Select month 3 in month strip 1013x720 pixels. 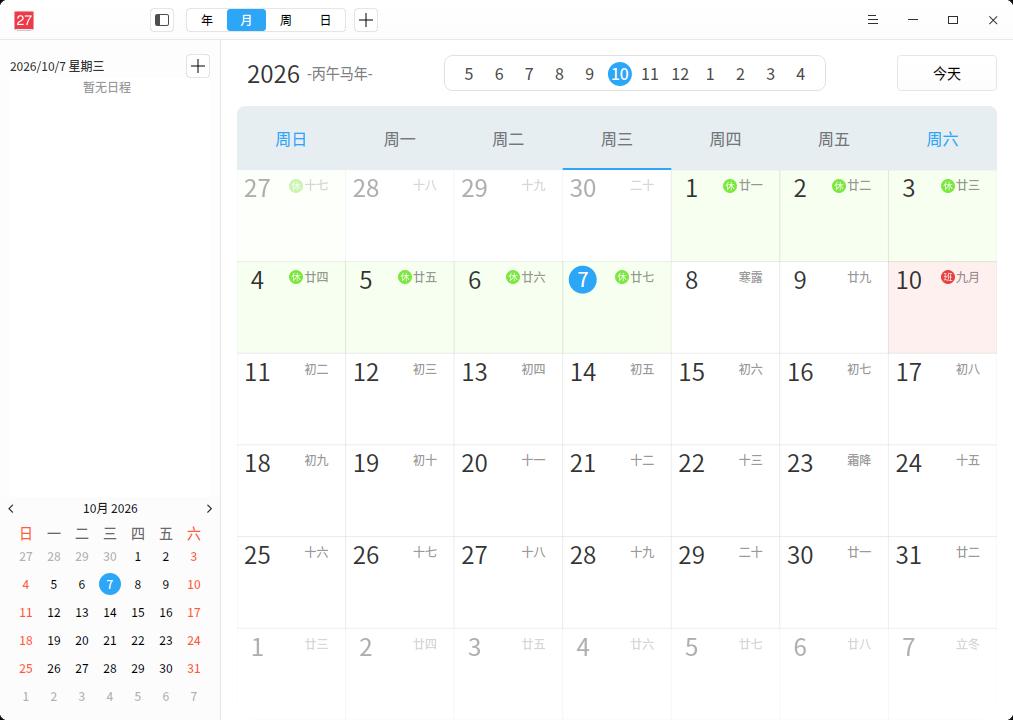770,74
